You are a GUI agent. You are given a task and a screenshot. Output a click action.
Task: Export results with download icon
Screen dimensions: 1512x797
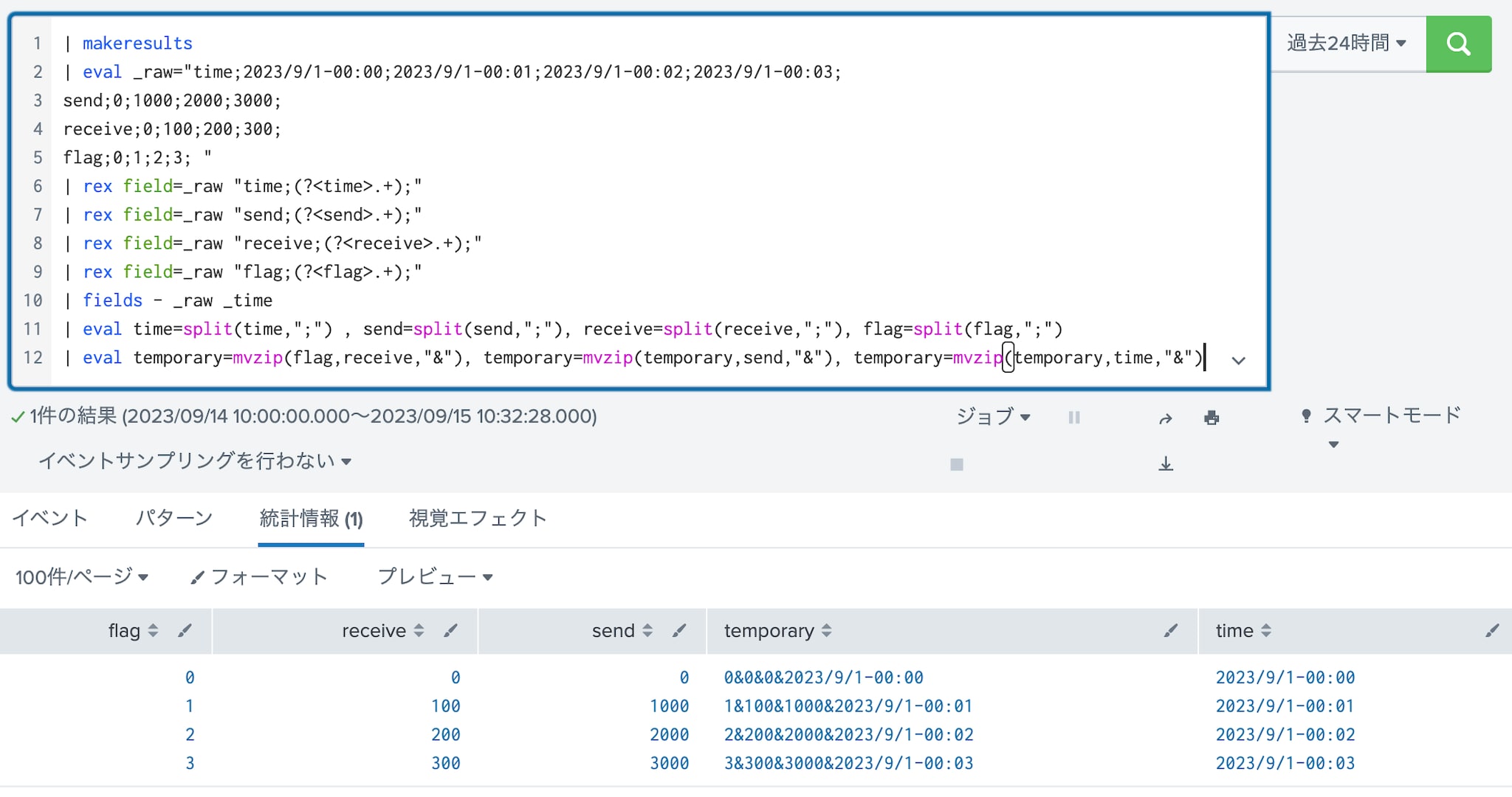click(1166, 463)
